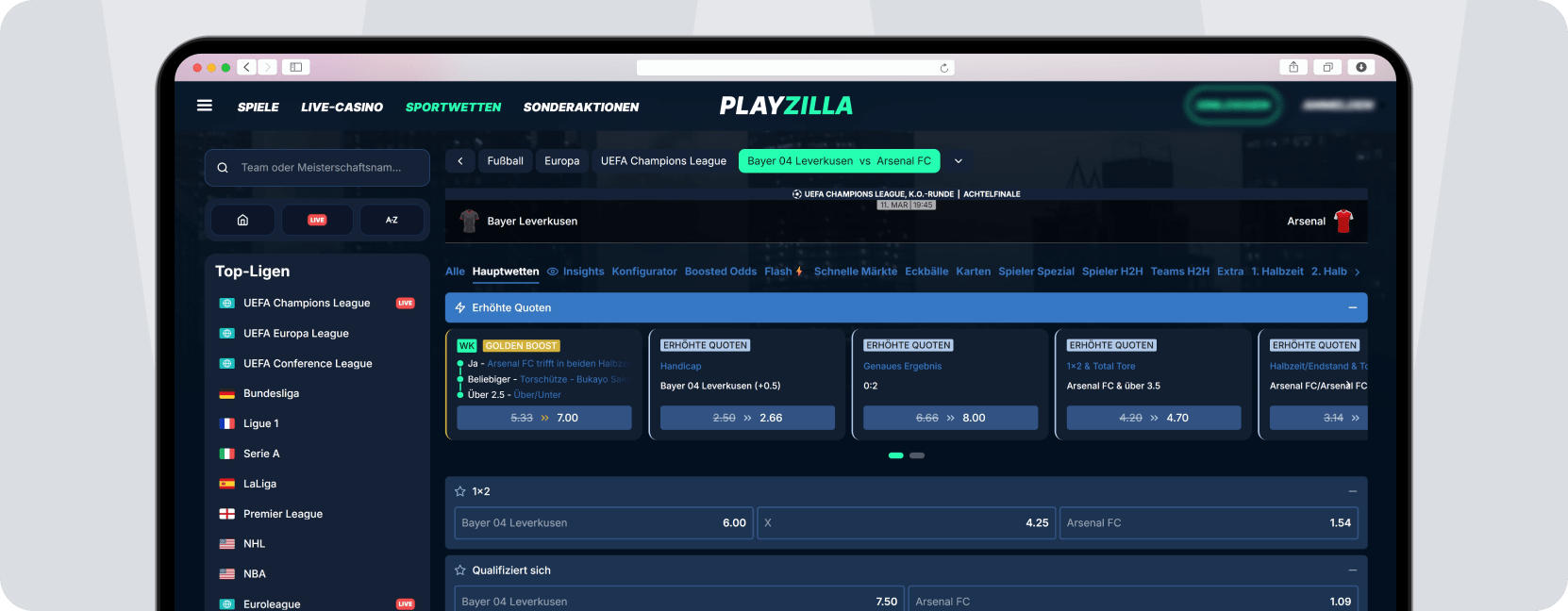Show browser tab overview icon

click(x=1327, y=67)
